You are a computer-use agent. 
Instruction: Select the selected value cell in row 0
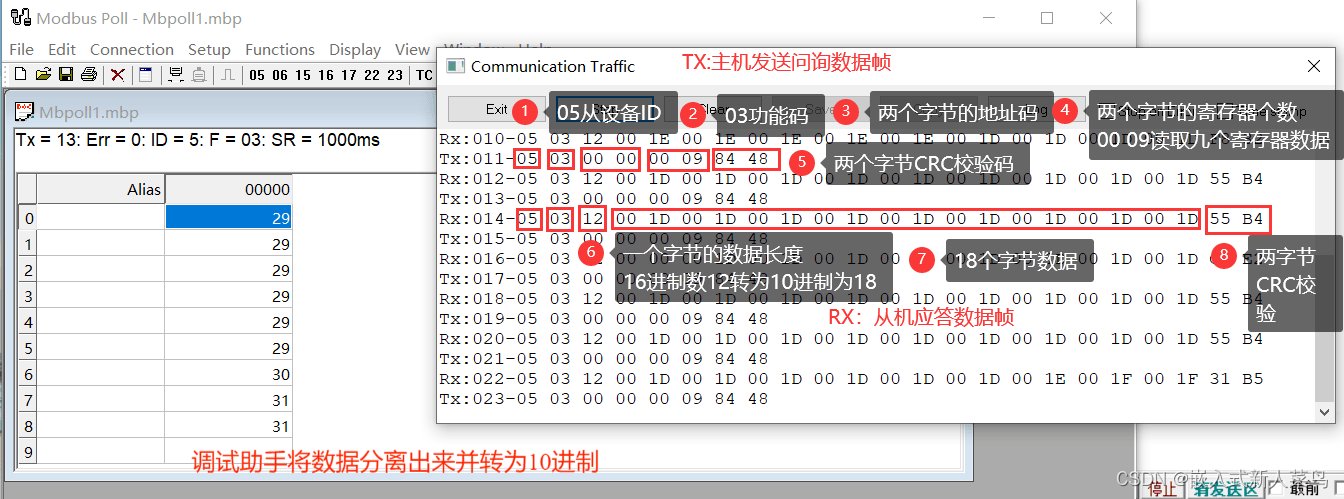pyautogui.click(x=229, y=217)
